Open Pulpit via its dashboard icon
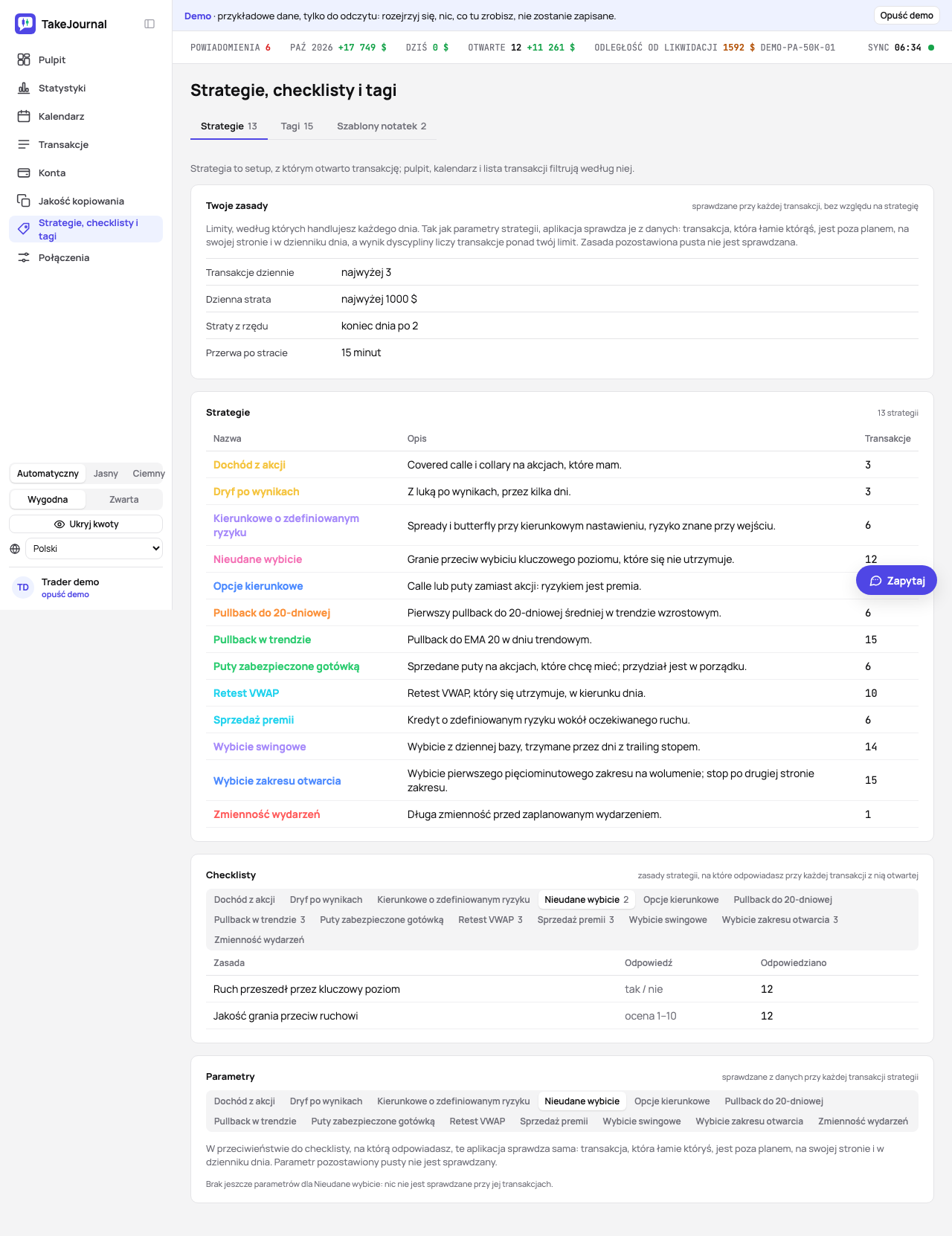Image resolution: width=952 pixels, height=1236 pixels. (24, 59)
